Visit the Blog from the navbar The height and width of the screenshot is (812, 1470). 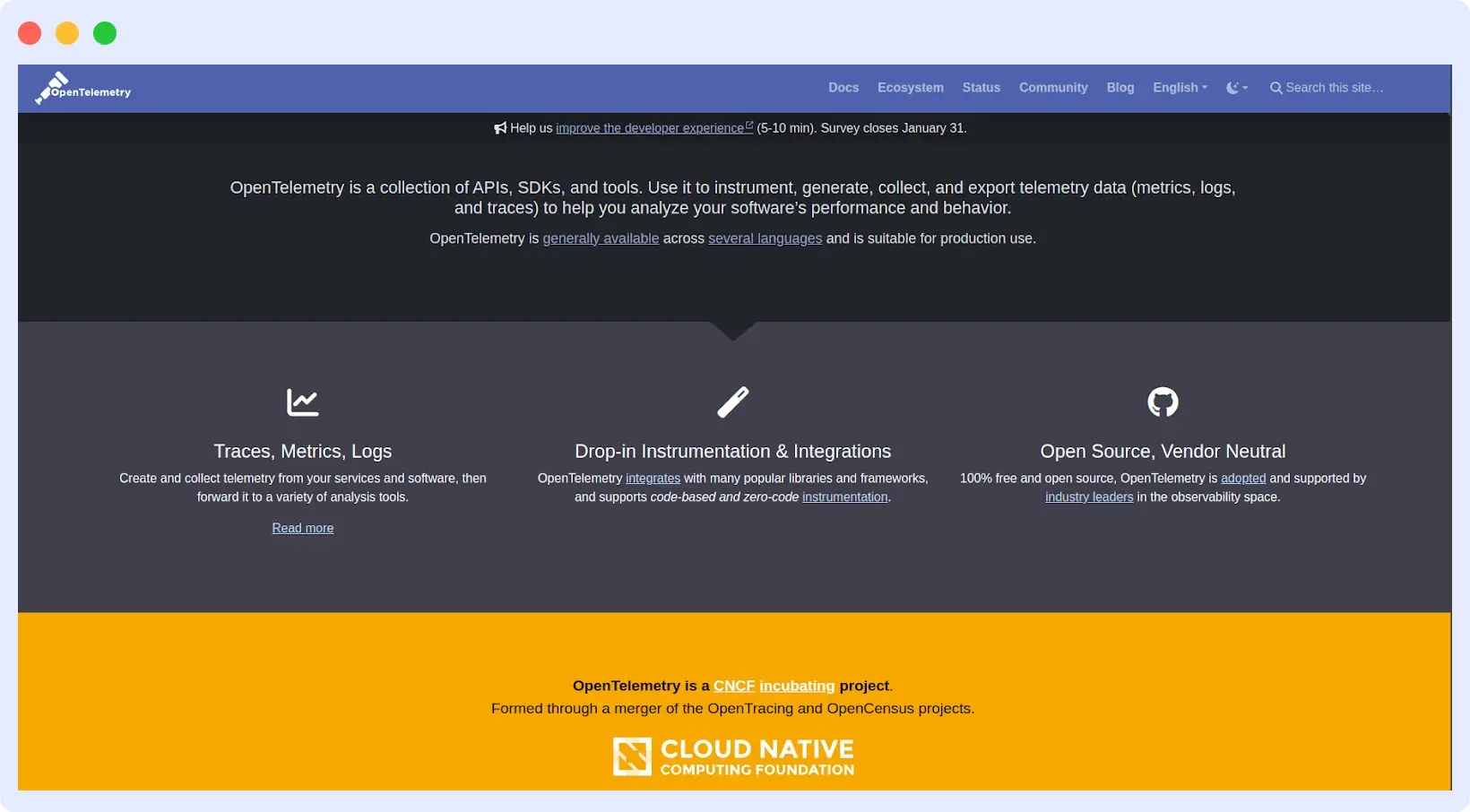click(1120, 88)
